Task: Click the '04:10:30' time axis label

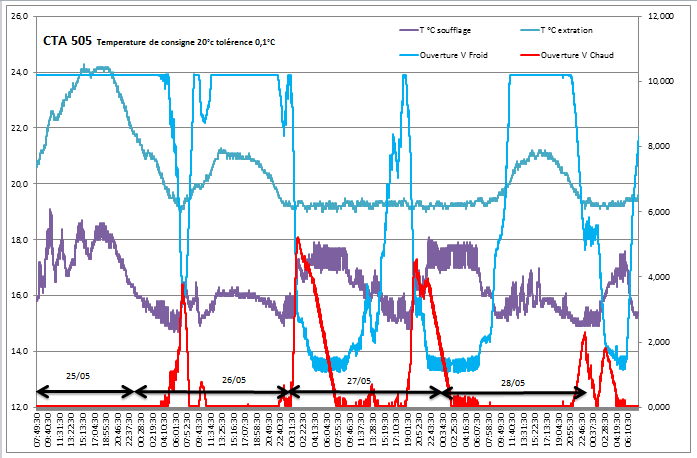Action: (x=164, y=430)
